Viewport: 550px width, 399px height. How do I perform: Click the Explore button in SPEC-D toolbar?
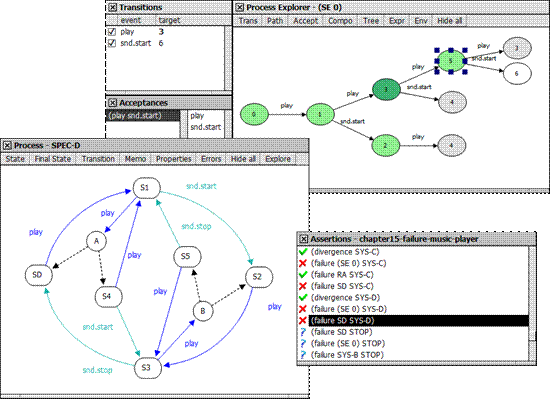point(278,159)
